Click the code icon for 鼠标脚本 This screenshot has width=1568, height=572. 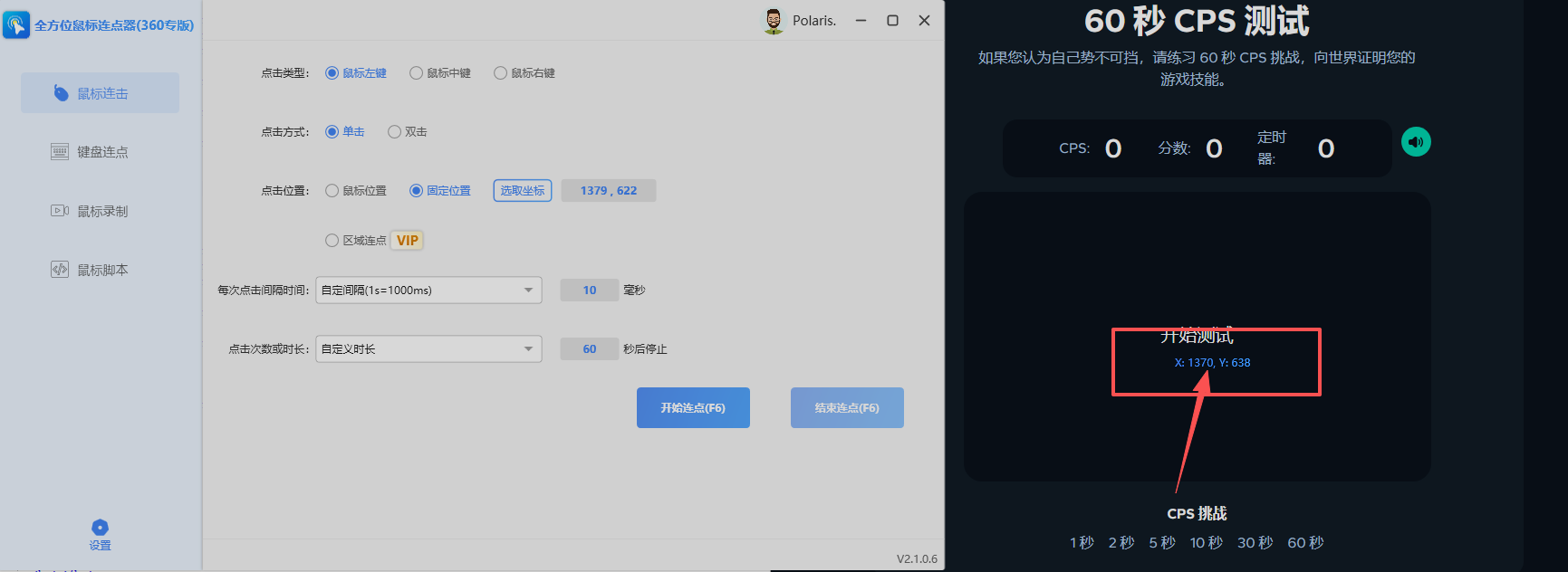60,270
